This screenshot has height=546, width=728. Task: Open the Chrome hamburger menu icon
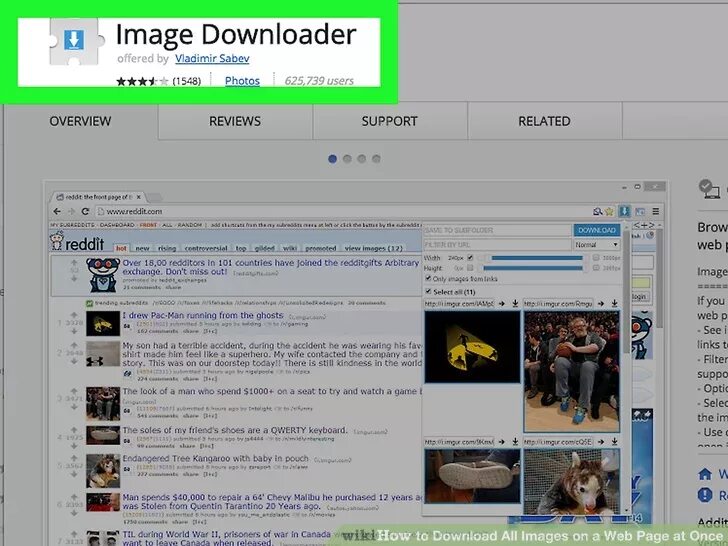click(656, 211)
